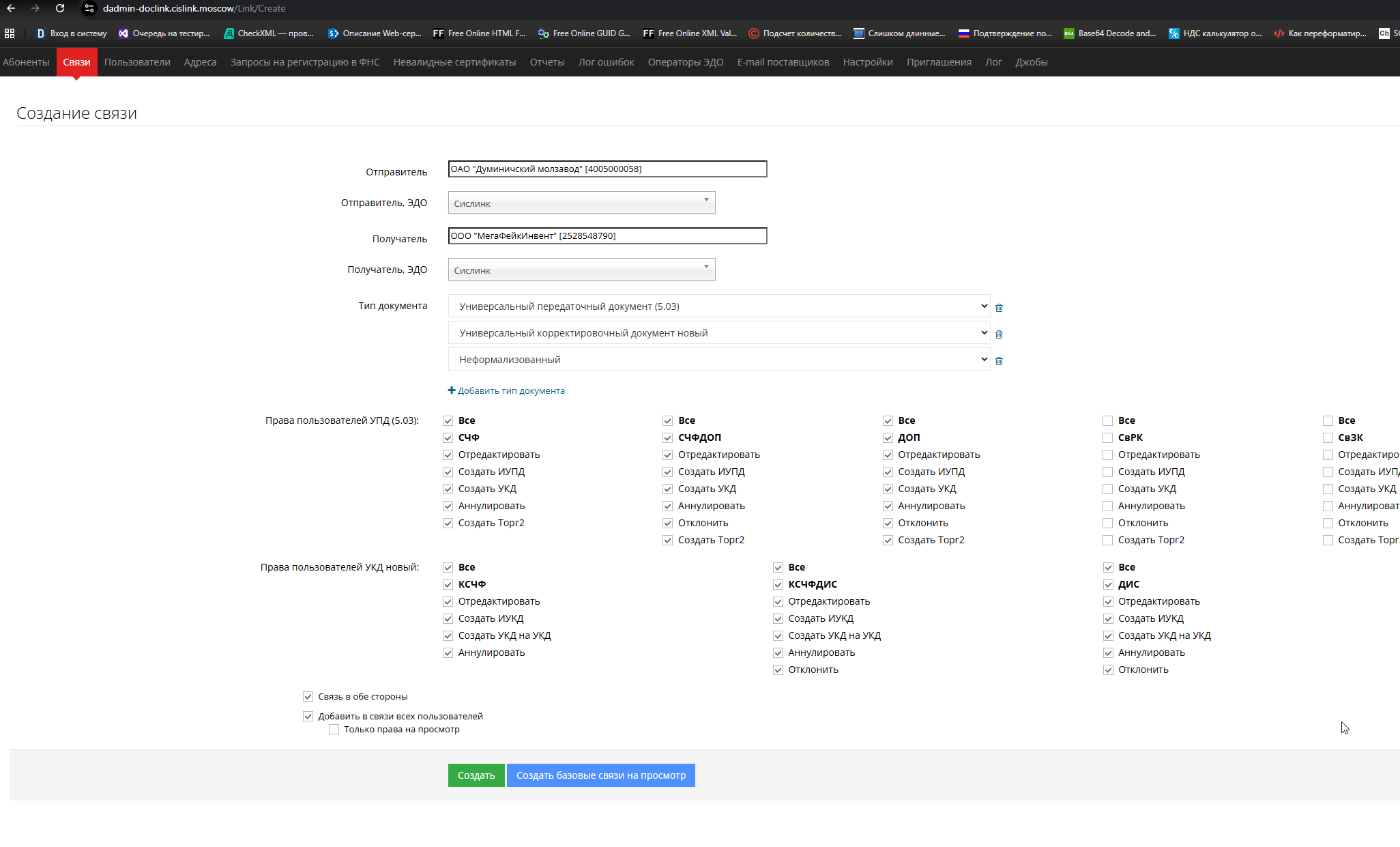Open the CheckXML bookmark

coord(269,33)
